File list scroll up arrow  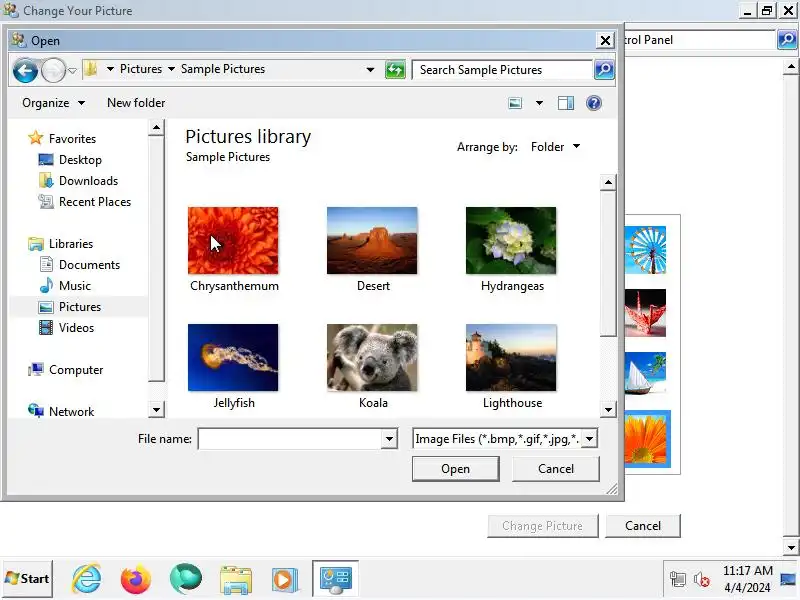click(x=608, y=182)
